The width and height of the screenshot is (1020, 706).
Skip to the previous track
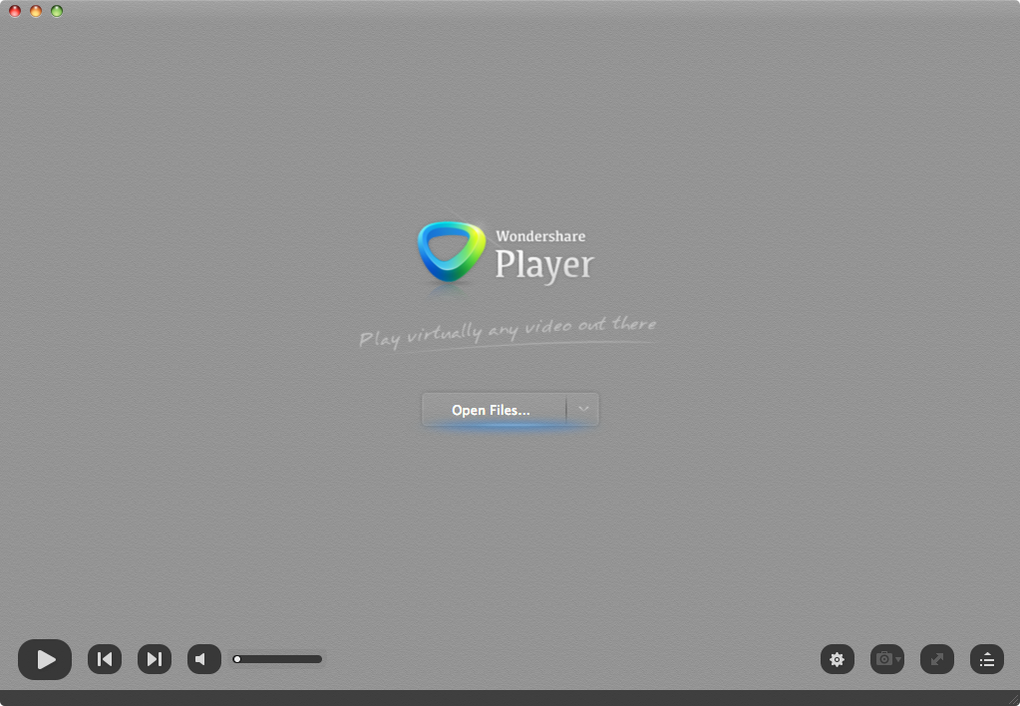click(x=105, y=659)
